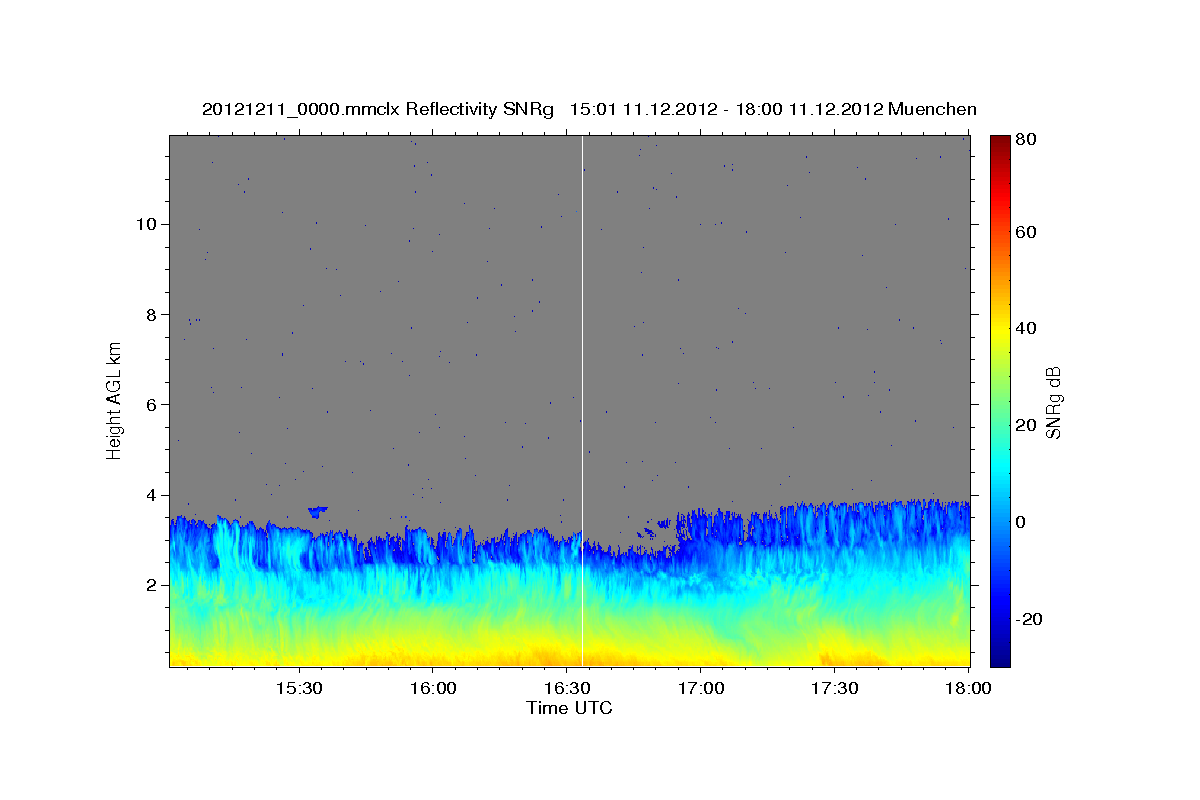Click the dark red top of the colorbar
This screenshot has width=1200, height=800.
coord(1000,143)
